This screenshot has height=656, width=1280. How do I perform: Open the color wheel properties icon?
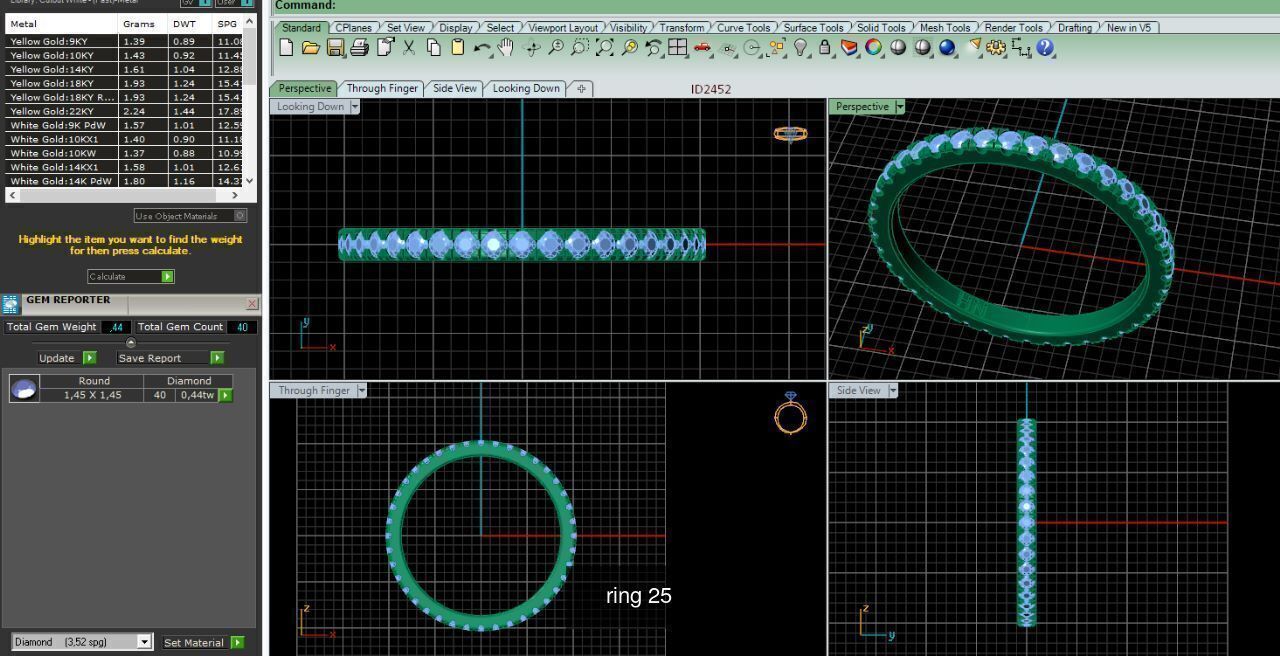point(874,47)
